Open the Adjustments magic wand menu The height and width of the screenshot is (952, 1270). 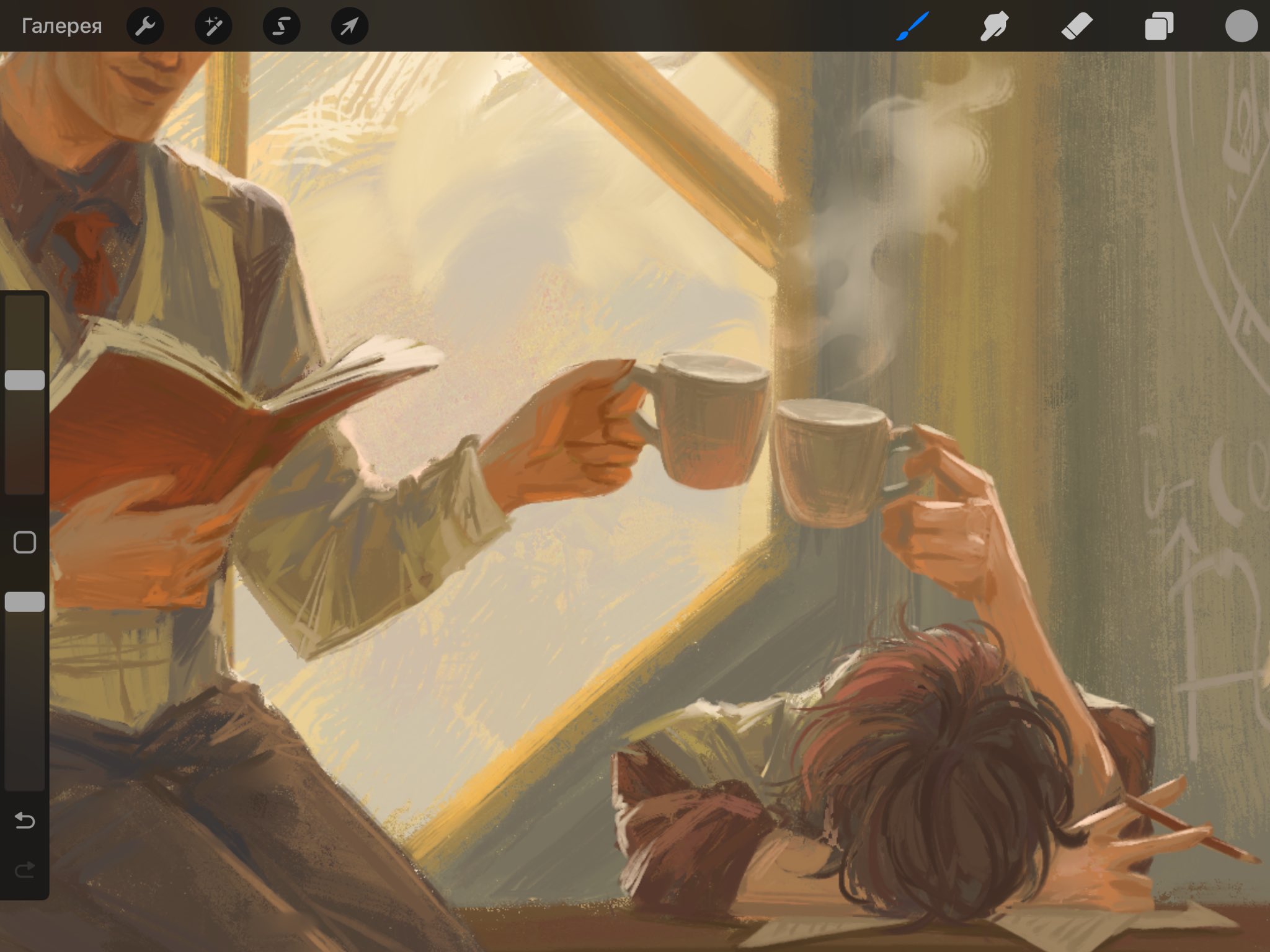pos(213,26)
